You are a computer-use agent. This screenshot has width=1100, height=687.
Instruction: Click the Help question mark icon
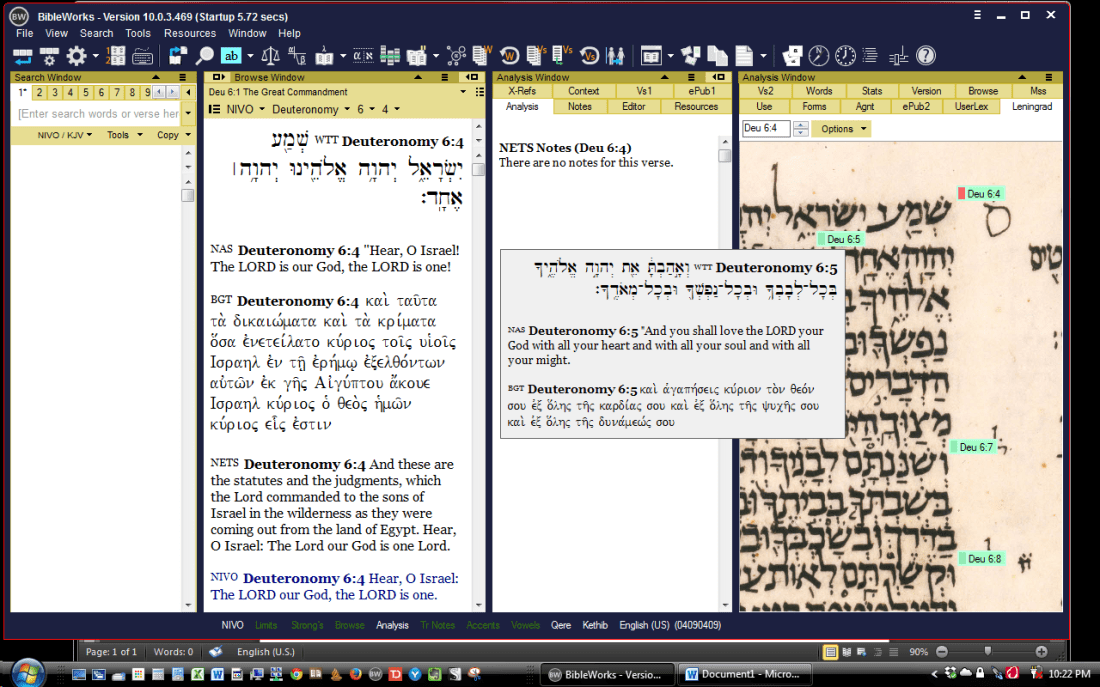925,55
